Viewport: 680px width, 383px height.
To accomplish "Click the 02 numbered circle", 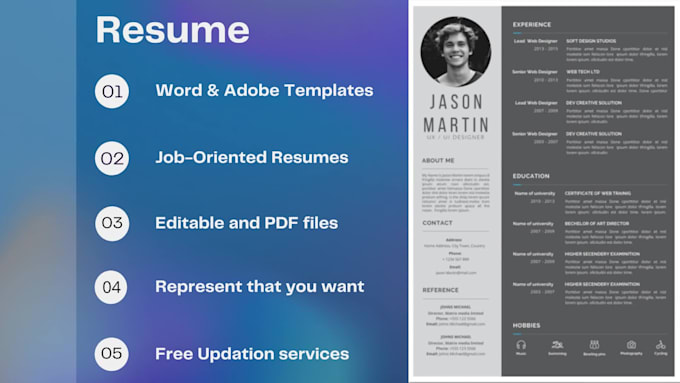I will [112, 158].
